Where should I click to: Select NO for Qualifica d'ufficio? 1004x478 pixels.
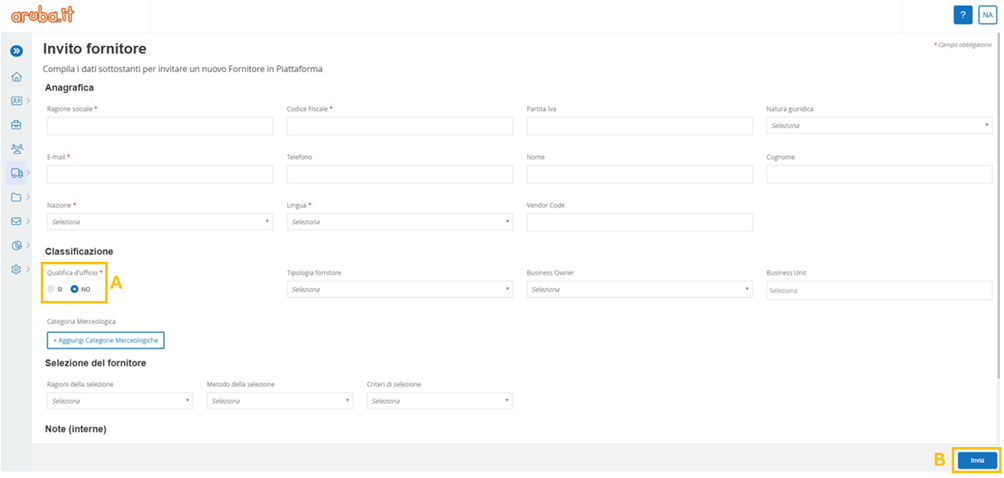pos(75,289)
